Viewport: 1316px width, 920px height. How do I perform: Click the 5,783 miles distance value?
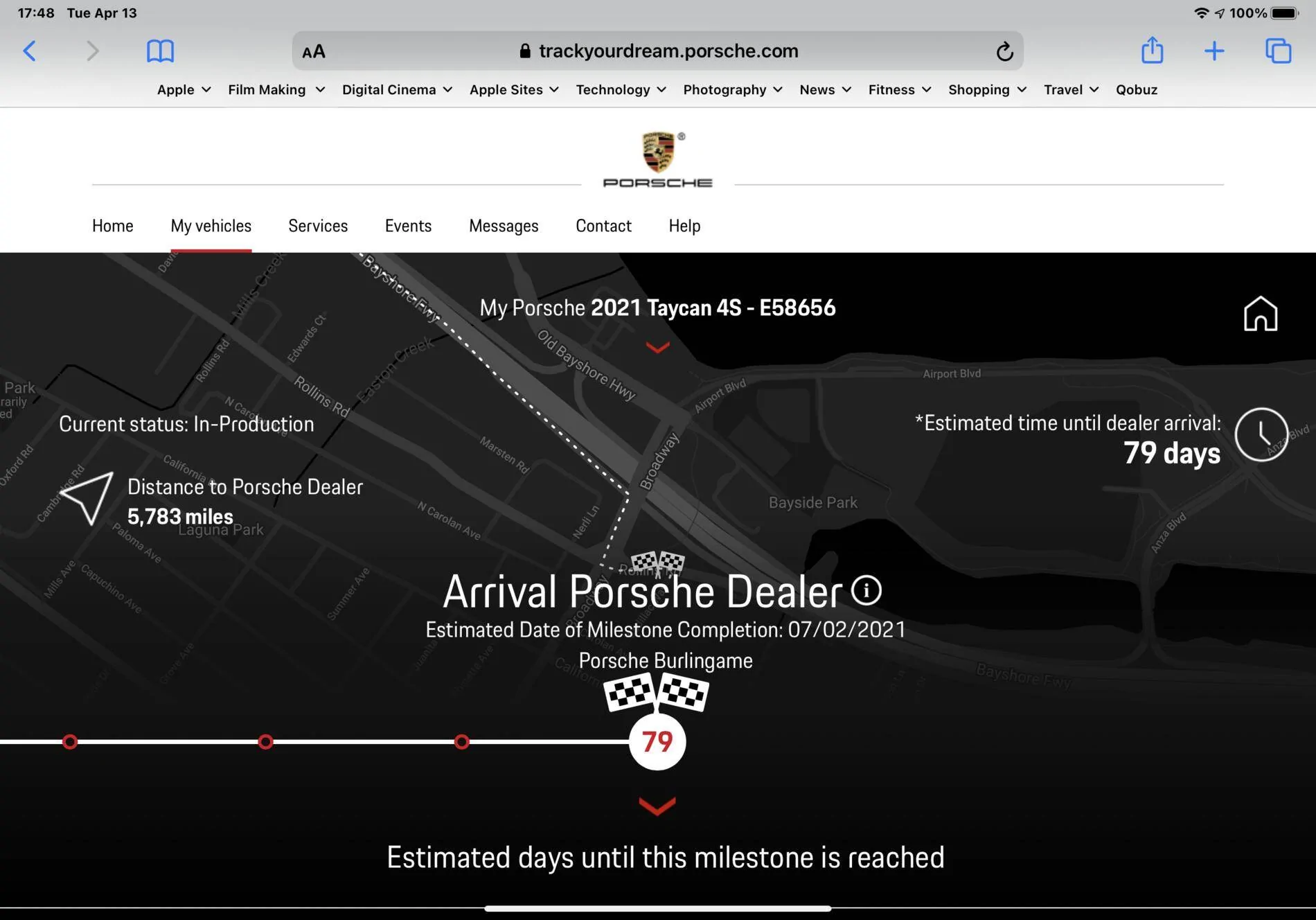click(180, 517)
